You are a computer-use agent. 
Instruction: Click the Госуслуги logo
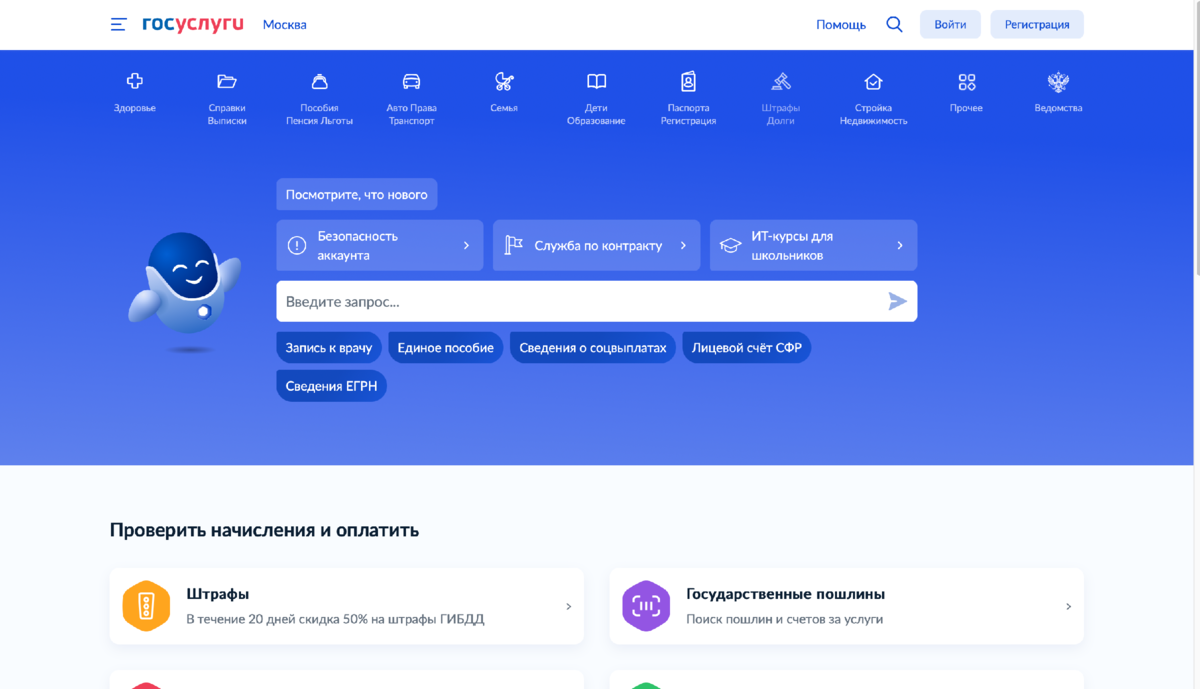(x=193, y=24)
